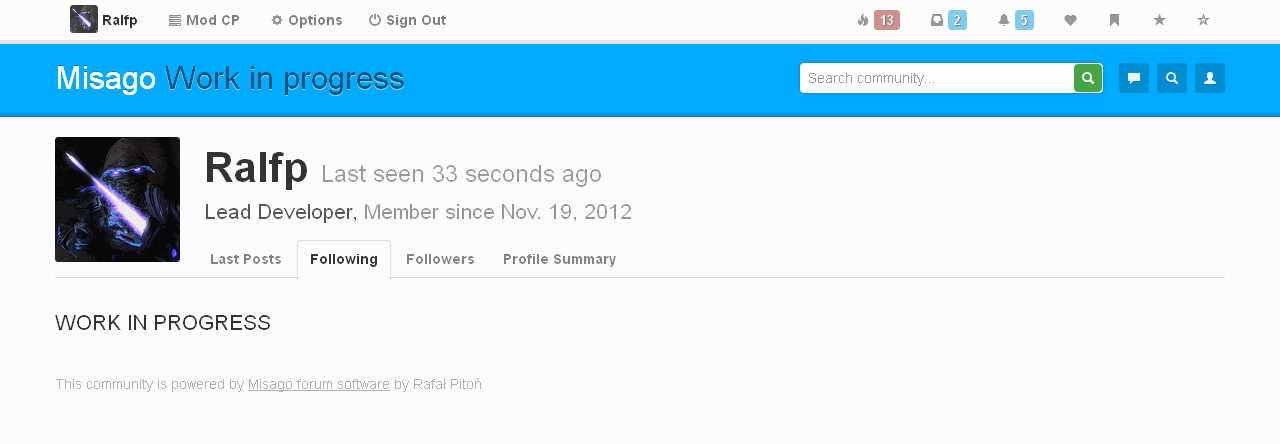Click the fire icon with 13 badge
The width and height of the screenshot is (1280, 444).
tap(877, 20)
